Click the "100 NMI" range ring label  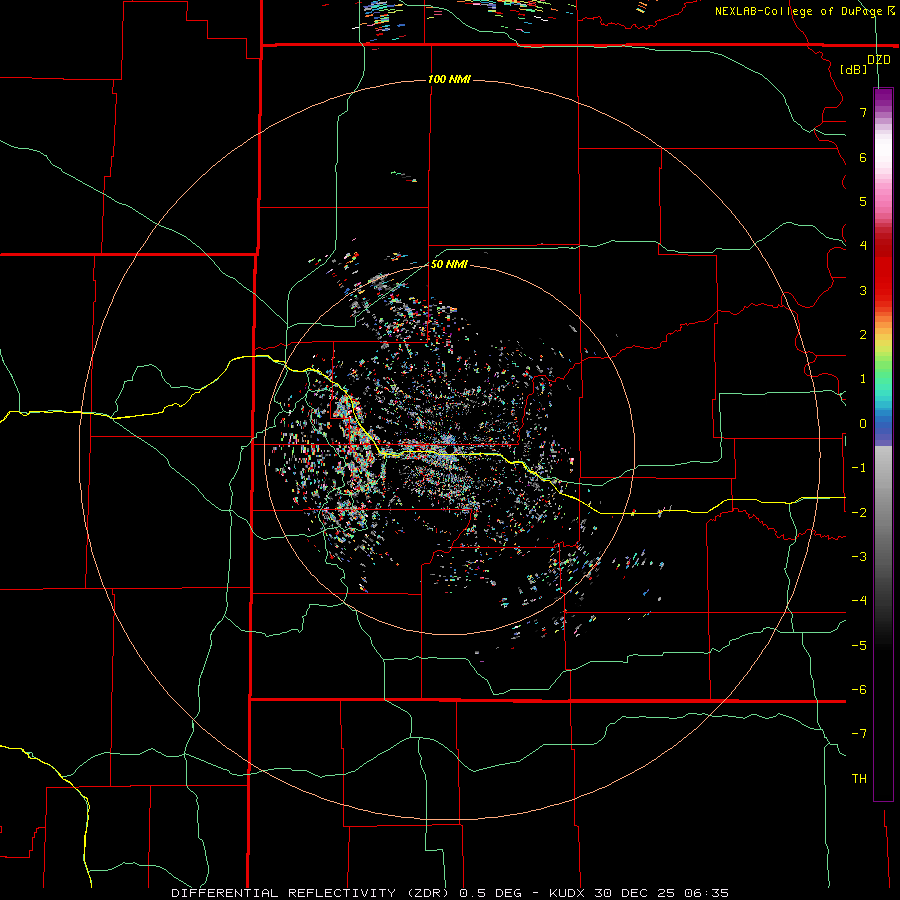tap(449, 79)
